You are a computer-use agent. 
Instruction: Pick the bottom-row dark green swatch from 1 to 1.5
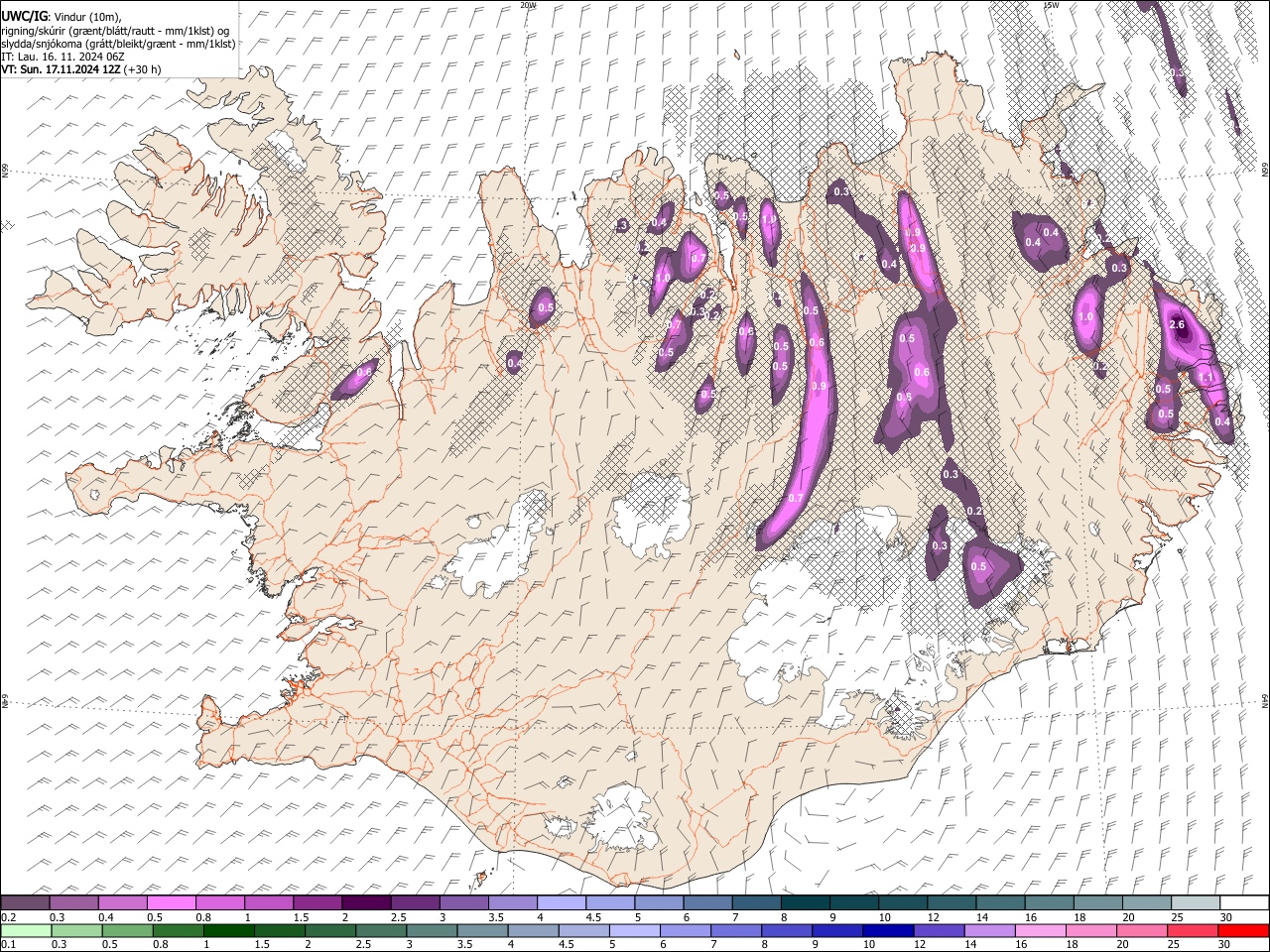click(x=230, y=930)
